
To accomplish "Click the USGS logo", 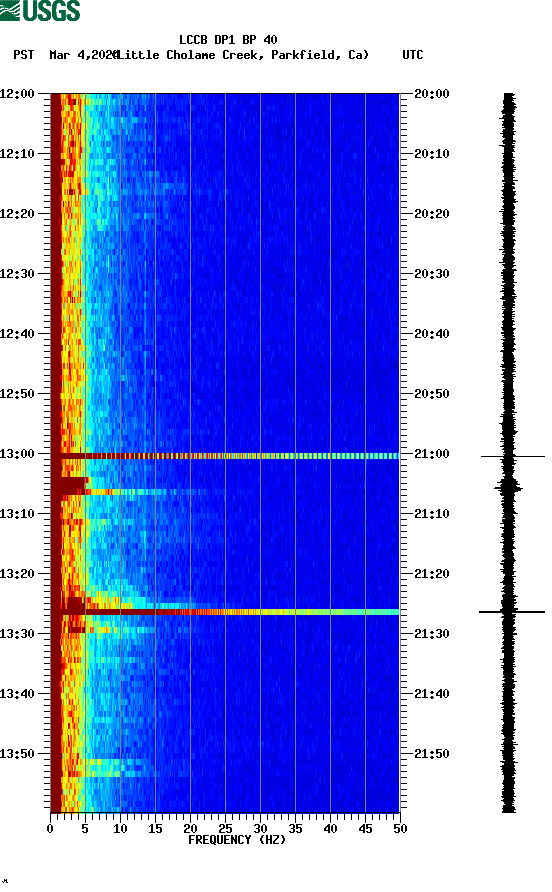I will click(40, 10).
